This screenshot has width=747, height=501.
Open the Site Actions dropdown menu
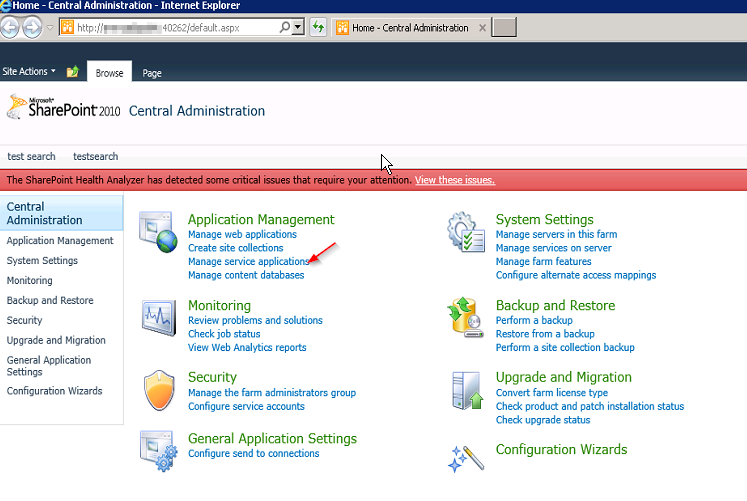pyautogui.click(x=29, y=71)
